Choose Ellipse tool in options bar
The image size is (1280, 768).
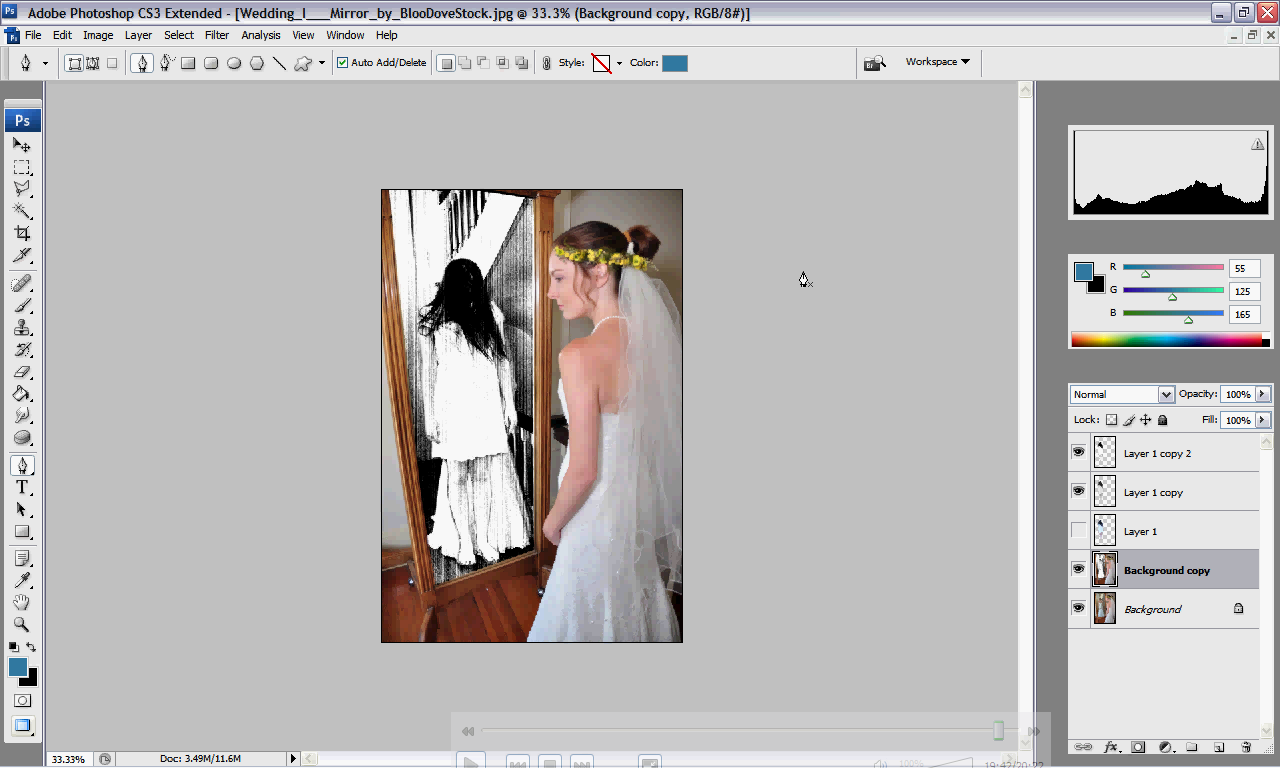pyautogui.click(x=234, y=63)
